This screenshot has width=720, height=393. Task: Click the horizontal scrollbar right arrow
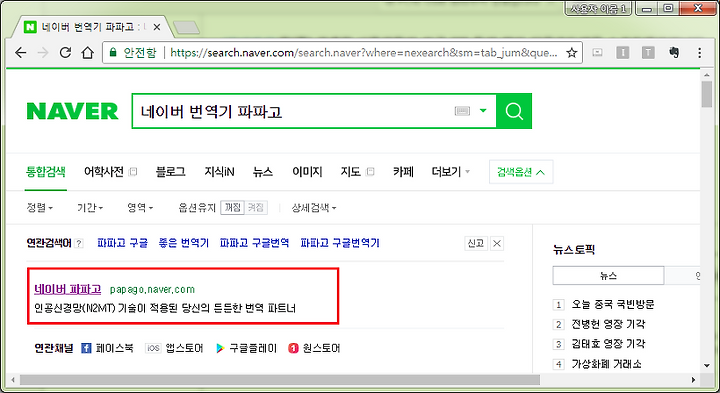[693, 380]
